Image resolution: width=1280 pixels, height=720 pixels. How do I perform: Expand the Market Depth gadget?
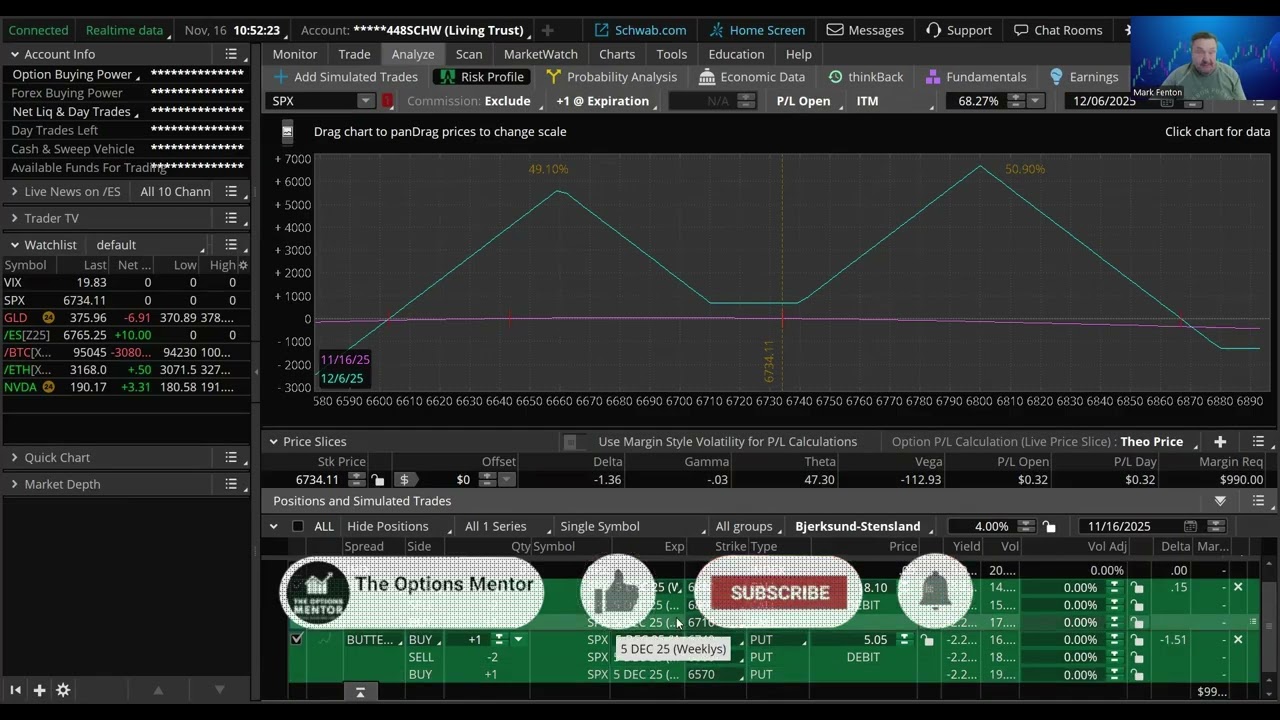coord(14,484)
